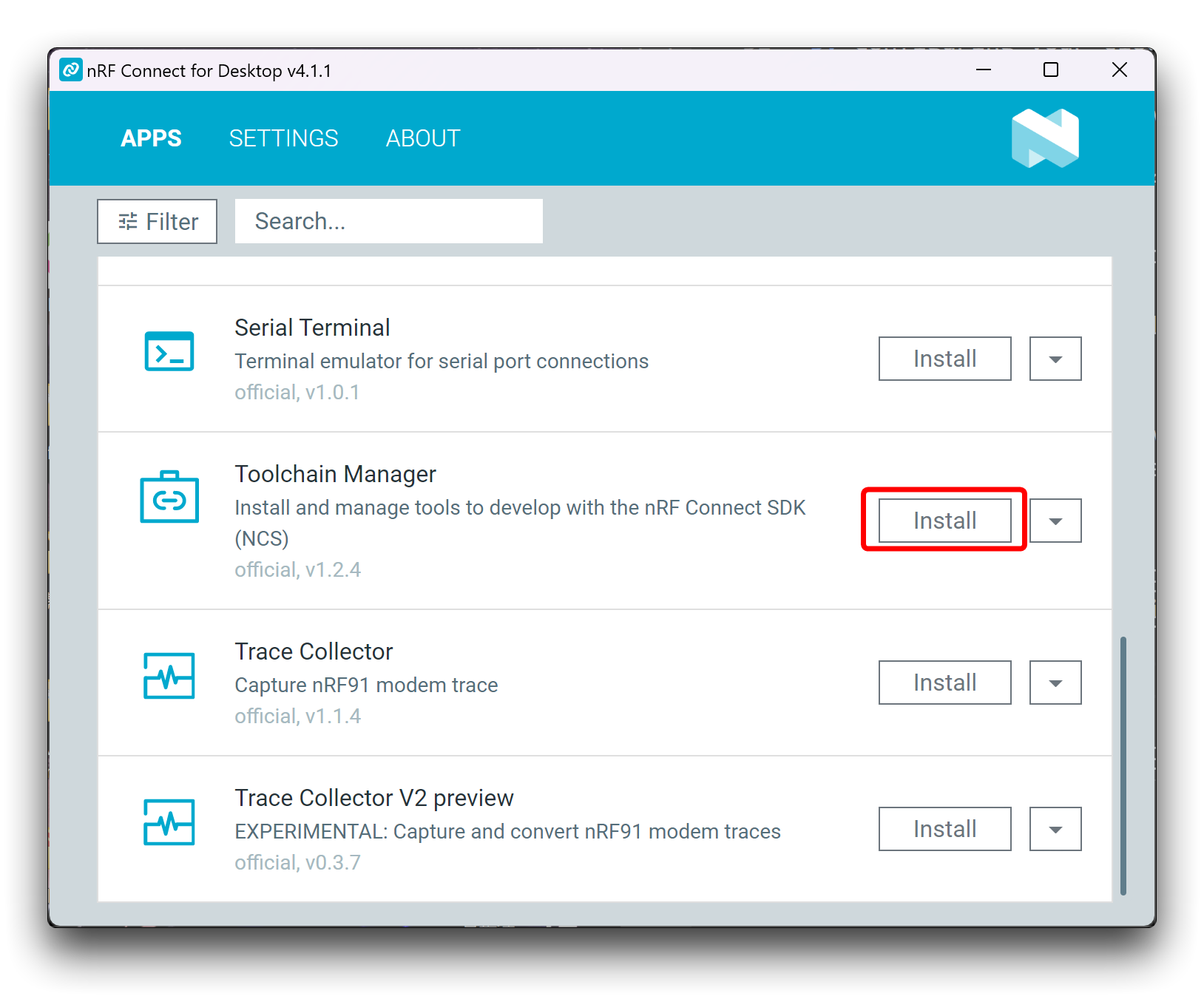Go to the ABOUT tab
Screen dimensions: 1204x999
(x=423, y=138)
